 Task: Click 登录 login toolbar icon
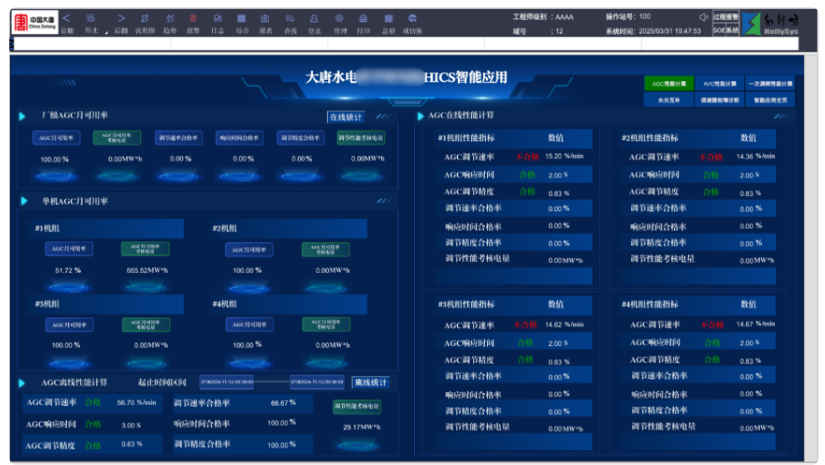(314, 23)
